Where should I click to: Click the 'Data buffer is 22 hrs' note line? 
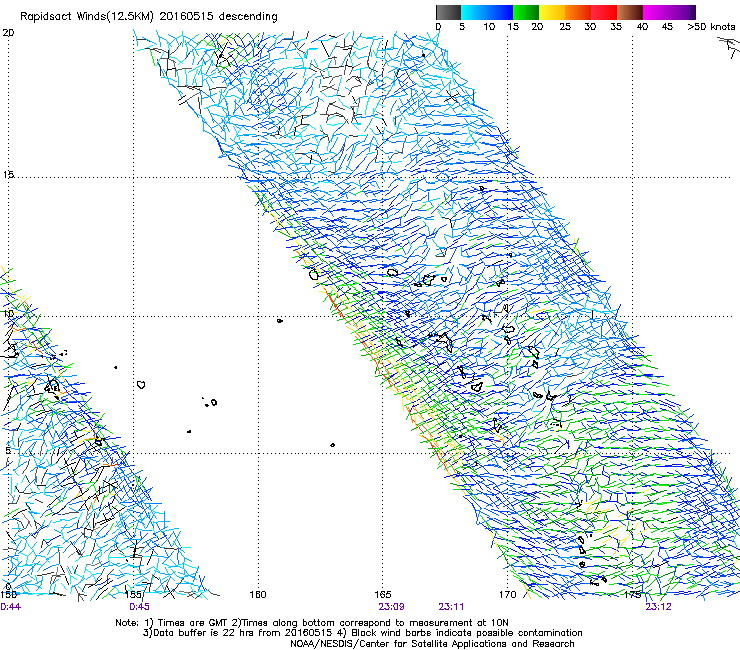(x=362, y=633)
